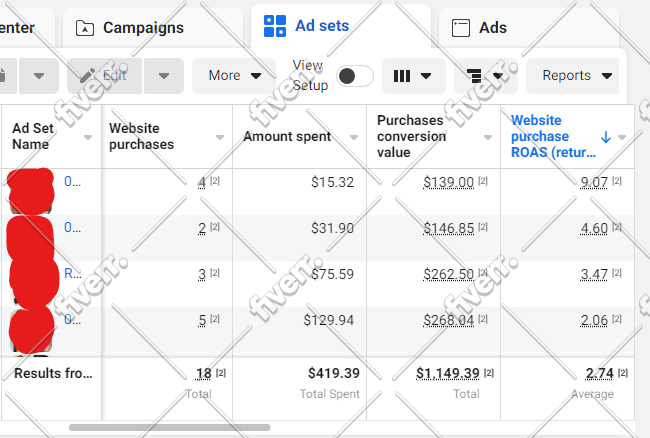Click the horizontal scrollbar below the table
This screenshot has height=438, width=650.
170,427
